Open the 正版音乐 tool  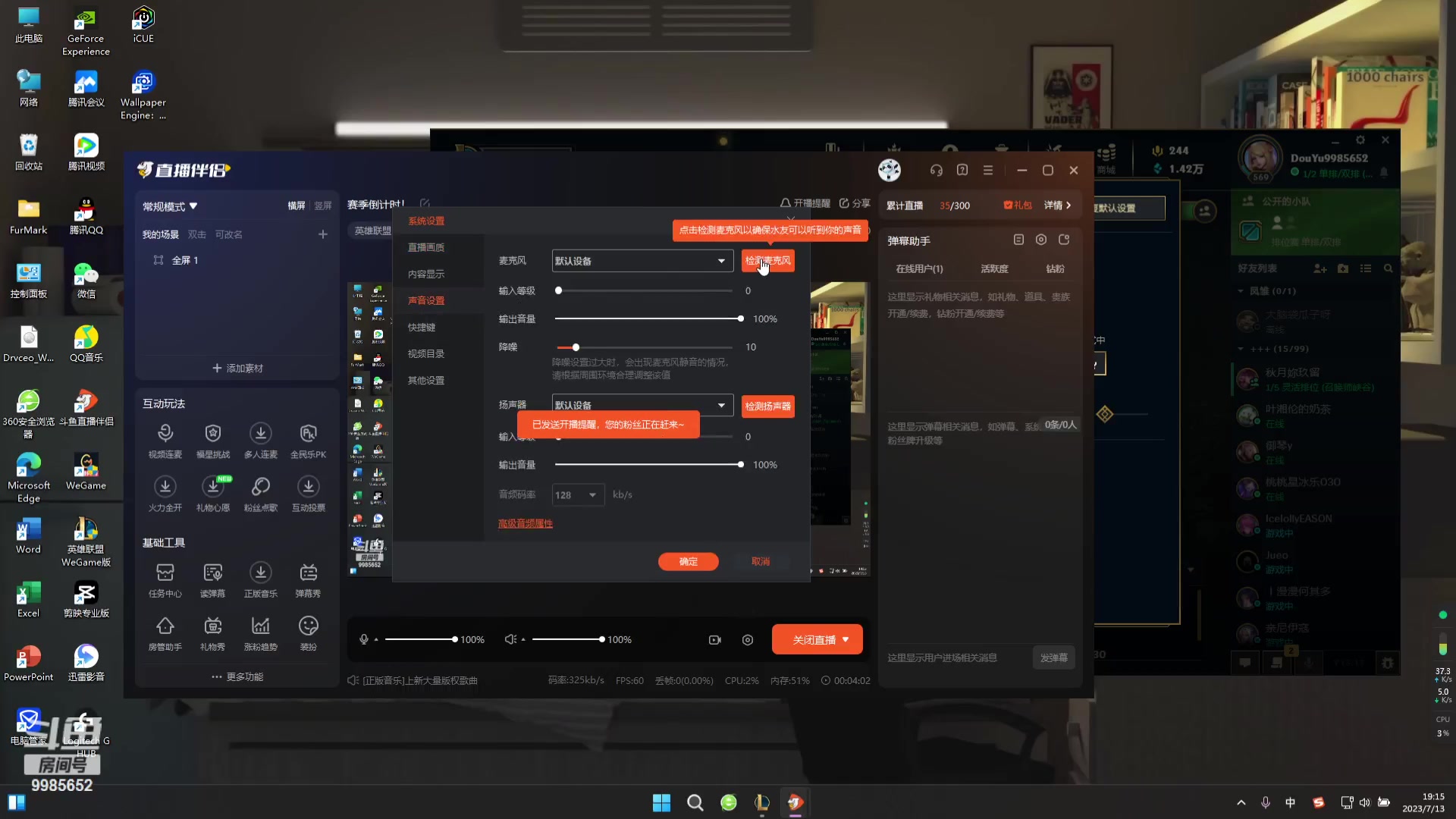tap(261, 579)
